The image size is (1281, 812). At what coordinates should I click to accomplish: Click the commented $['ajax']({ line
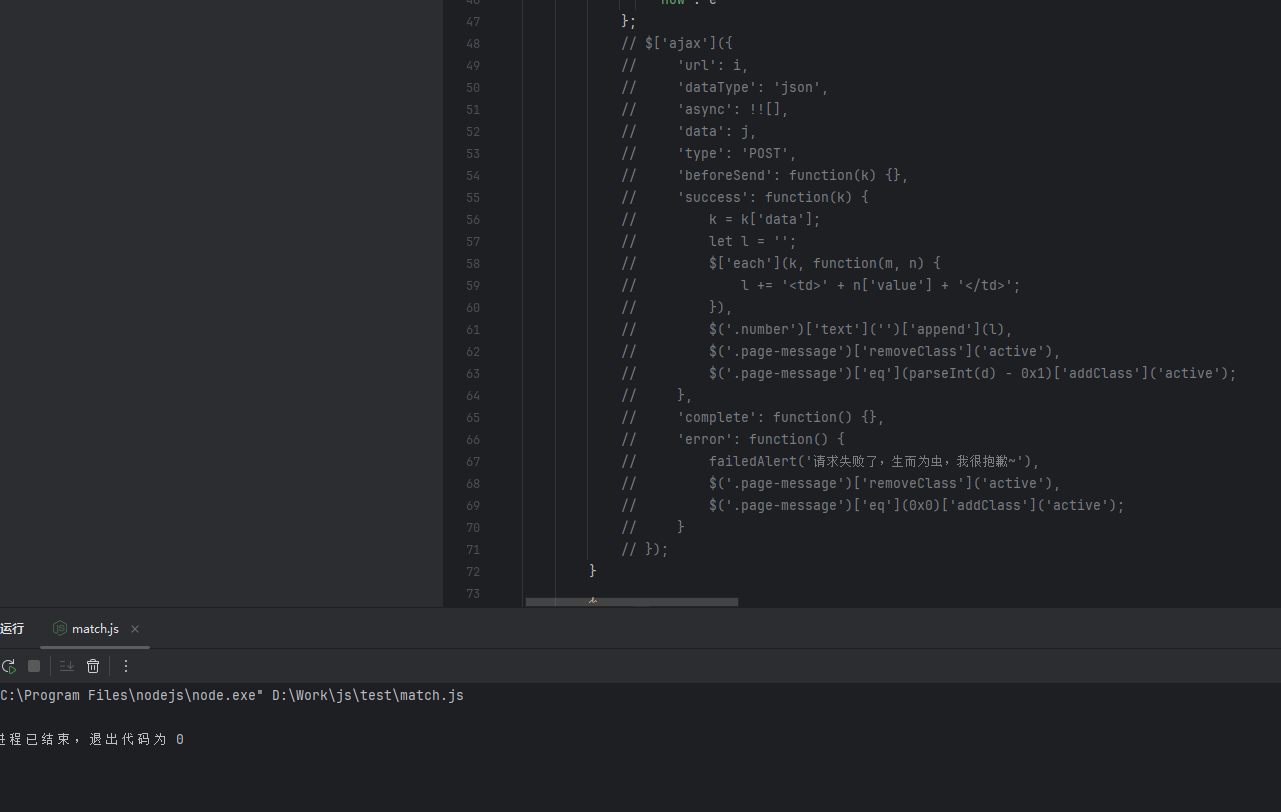click(x=677, y=44)
